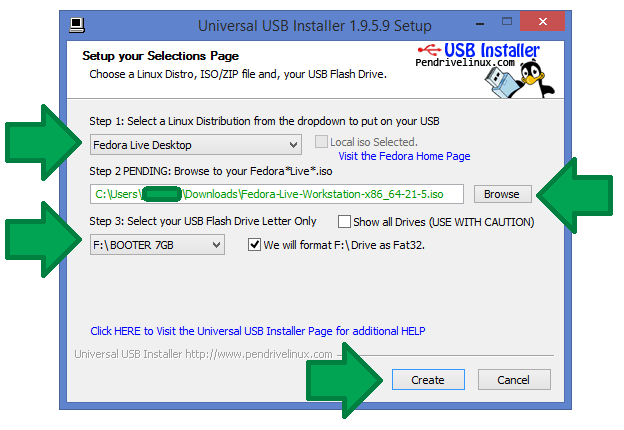Click the Step 3 drive letter label
This screenshot has width=624, height=430.
pyautogui.click(x=203, y=221)
